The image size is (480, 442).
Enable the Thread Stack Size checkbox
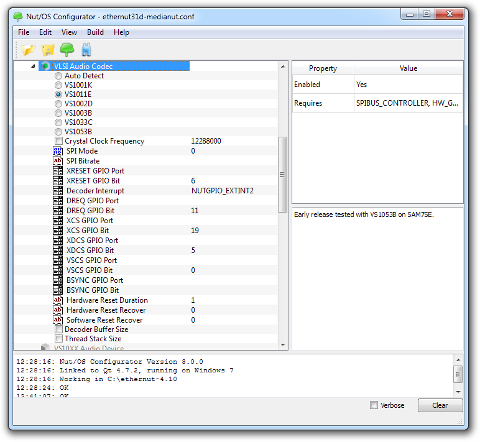coord(59,339)
